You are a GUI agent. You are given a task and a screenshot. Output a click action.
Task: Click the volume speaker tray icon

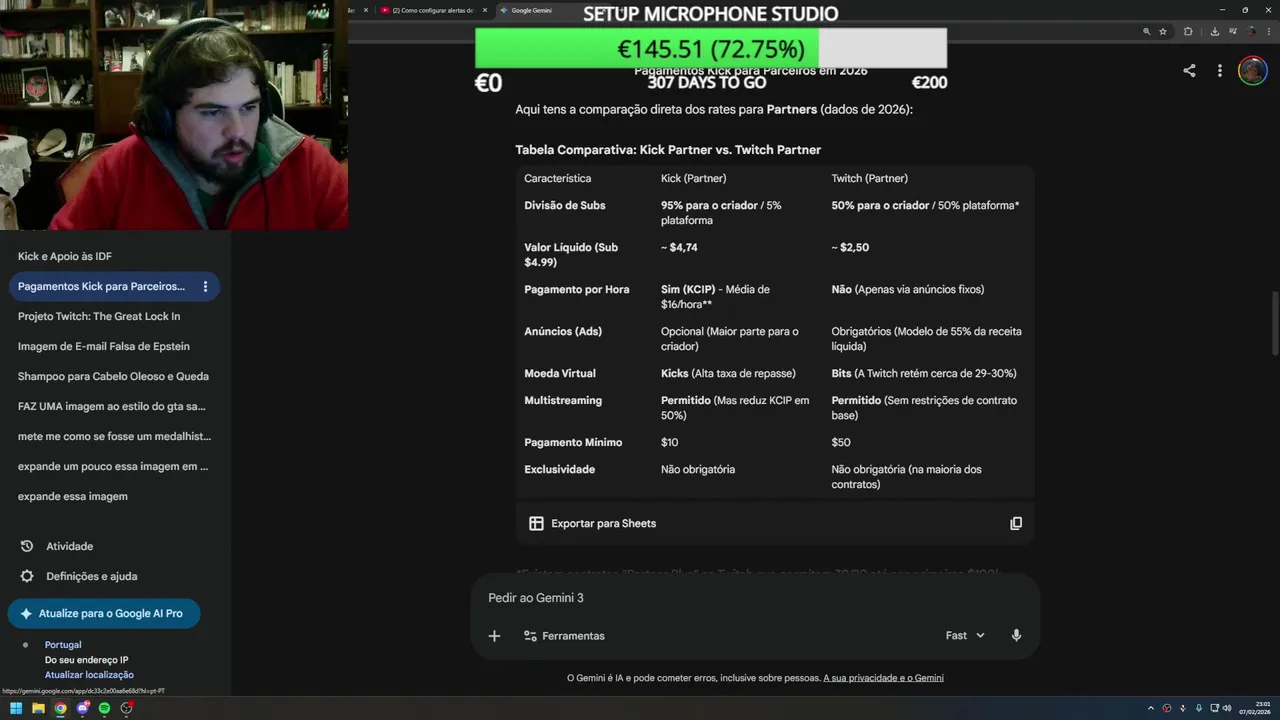click(1227, 708)
